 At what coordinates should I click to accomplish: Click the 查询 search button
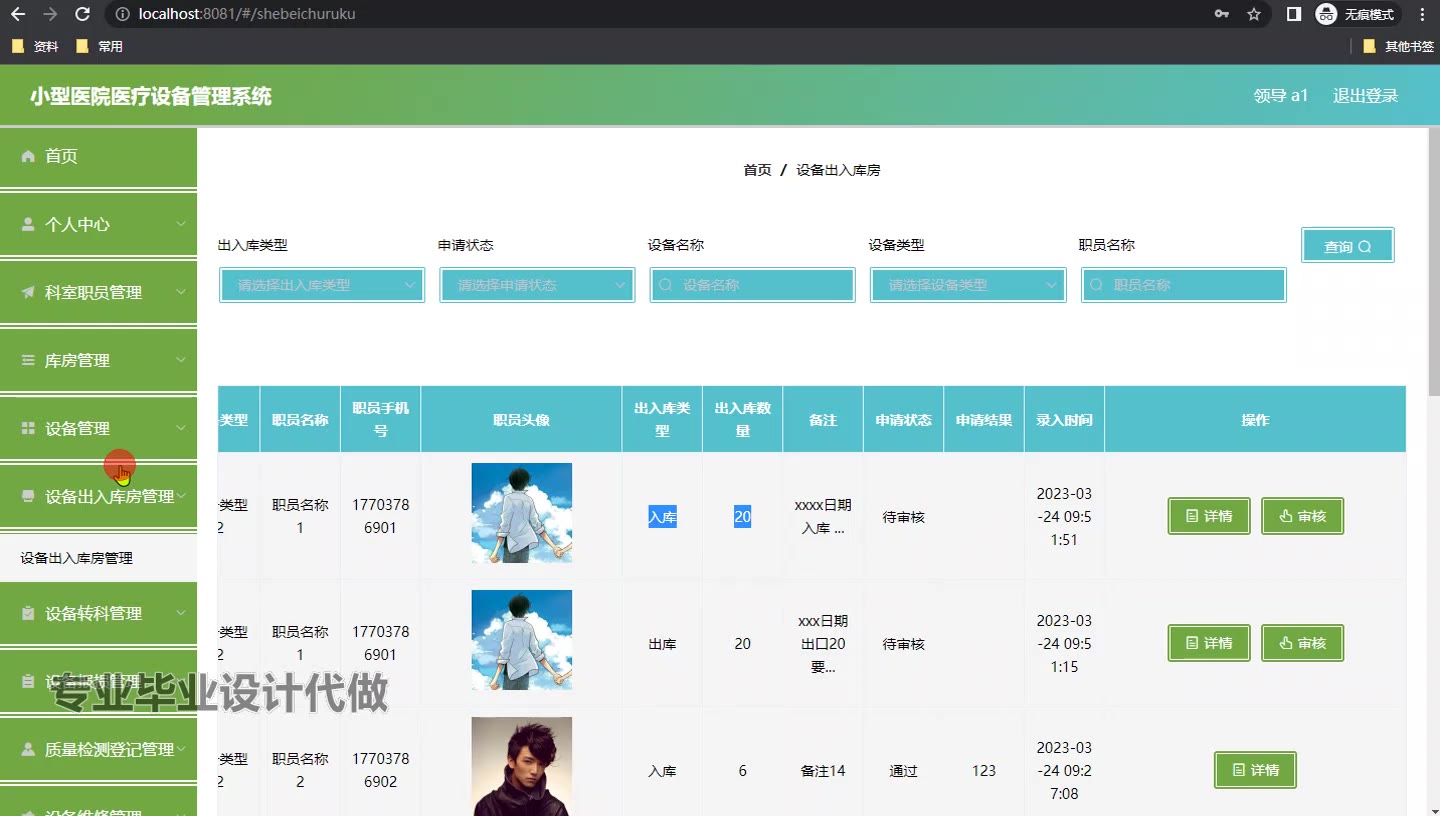1347,246
